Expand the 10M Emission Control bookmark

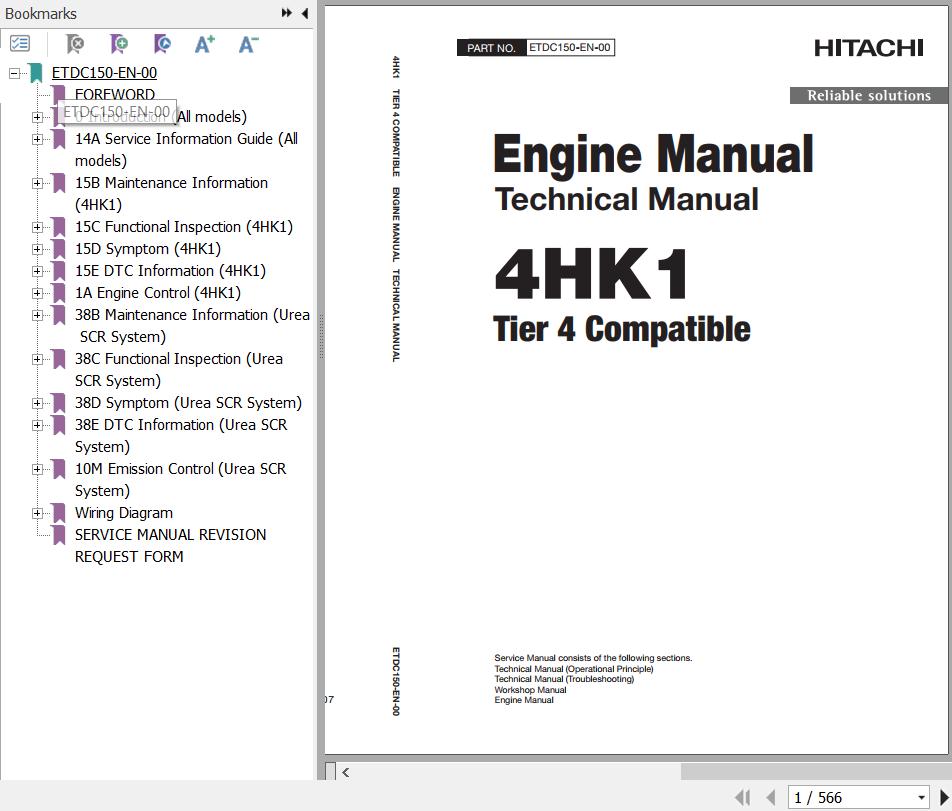coord(38,469)
